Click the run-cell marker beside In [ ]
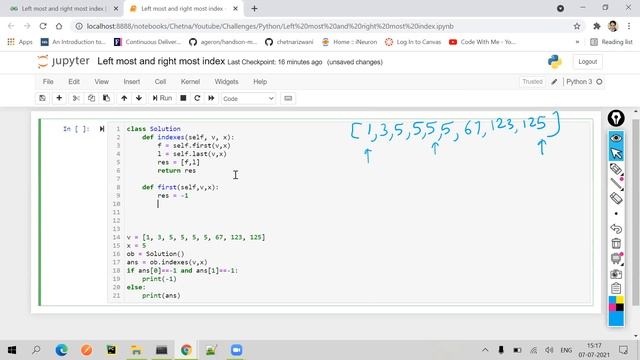Viewport: 640px width, 360px height. [102, 129]
